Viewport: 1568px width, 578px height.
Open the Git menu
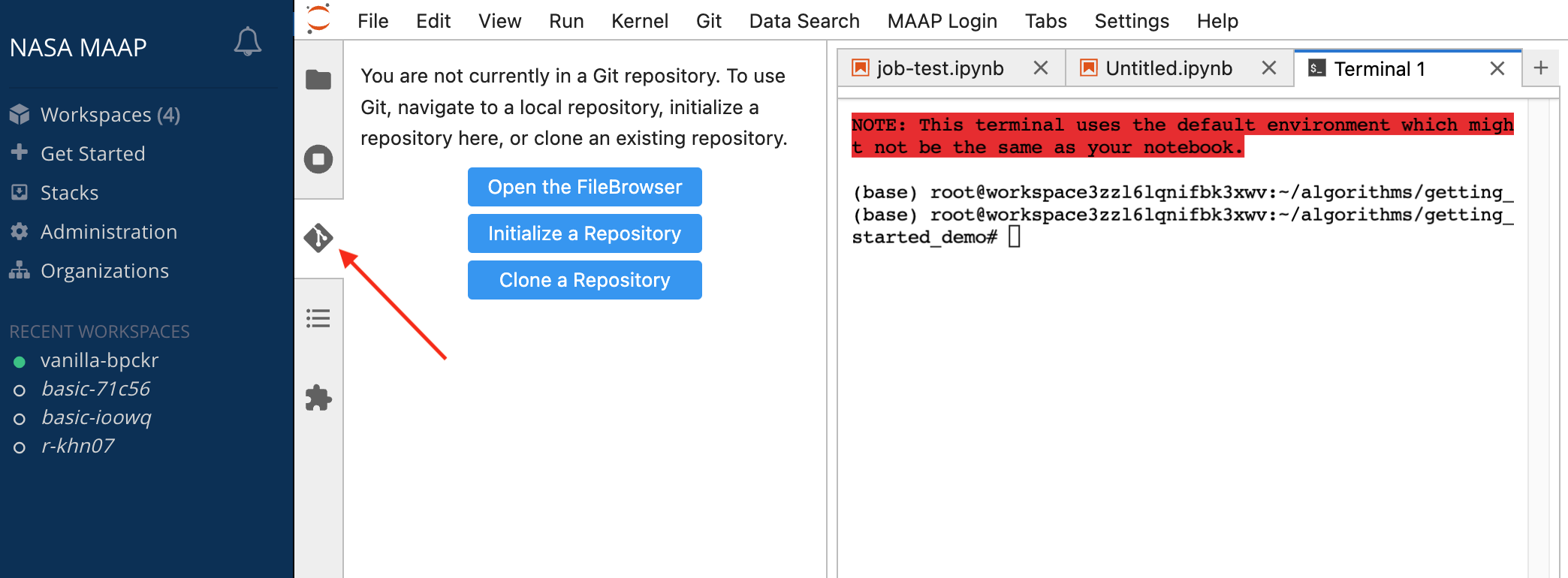click(709, 21)
